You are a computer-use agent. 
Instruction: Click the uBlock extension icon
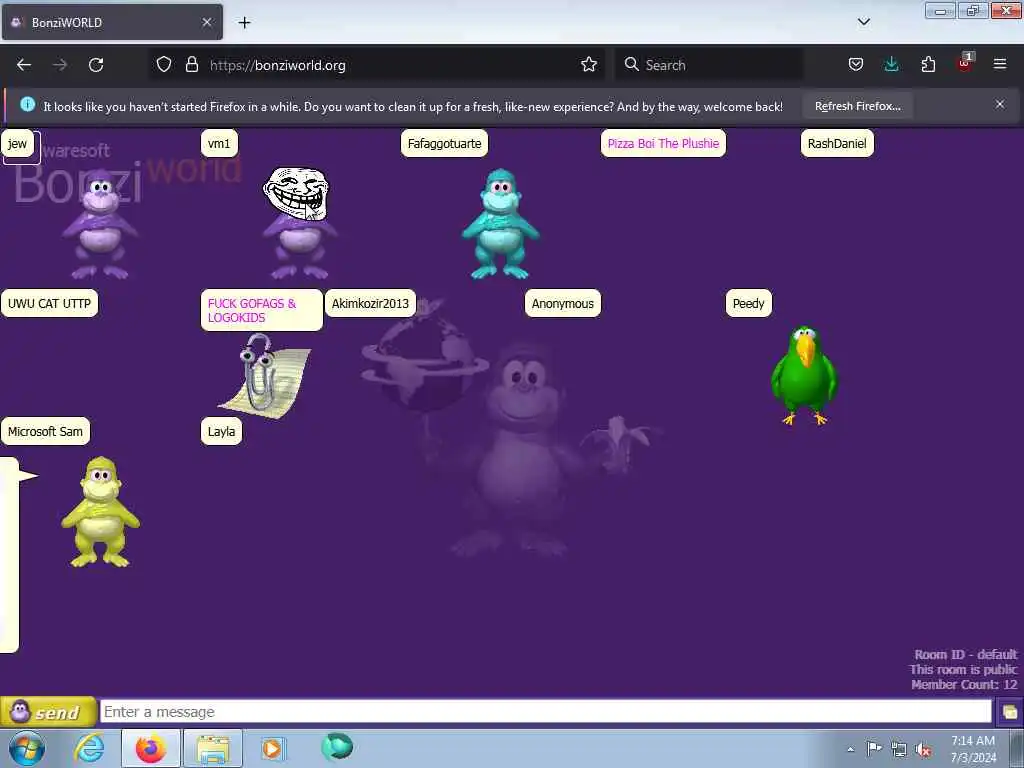click(x=965, y=63)
